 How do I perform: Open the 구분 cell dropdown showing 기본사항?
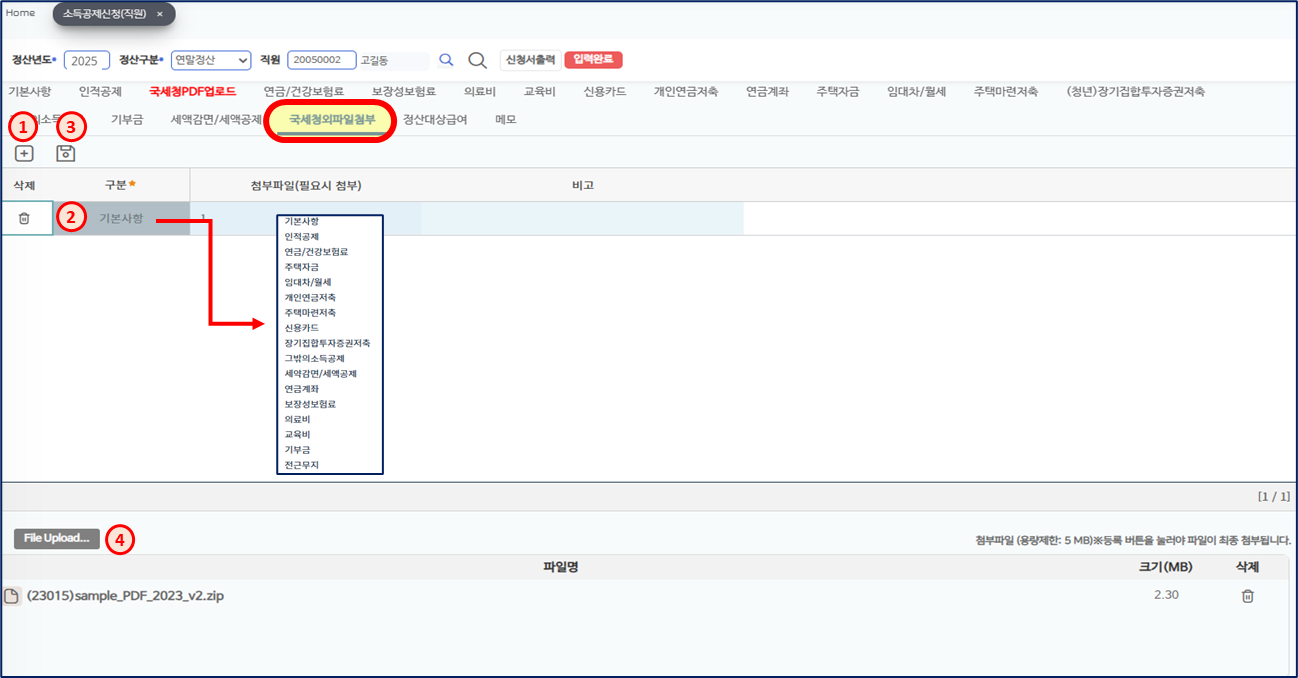click(121, 218)
